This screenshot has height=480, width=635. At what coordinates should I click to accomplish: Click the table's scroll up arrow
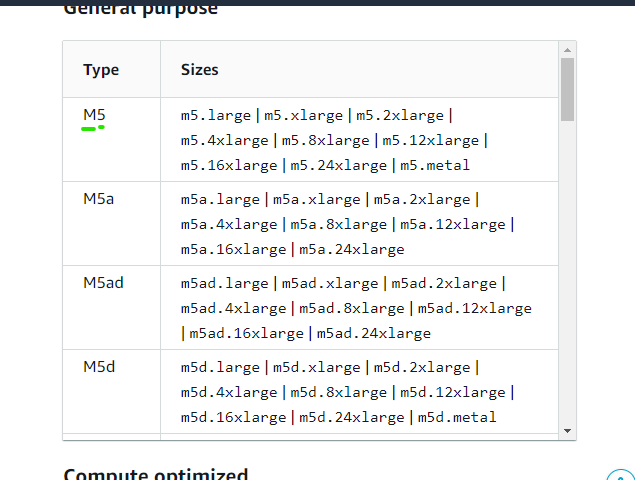[x=568, y=49]
